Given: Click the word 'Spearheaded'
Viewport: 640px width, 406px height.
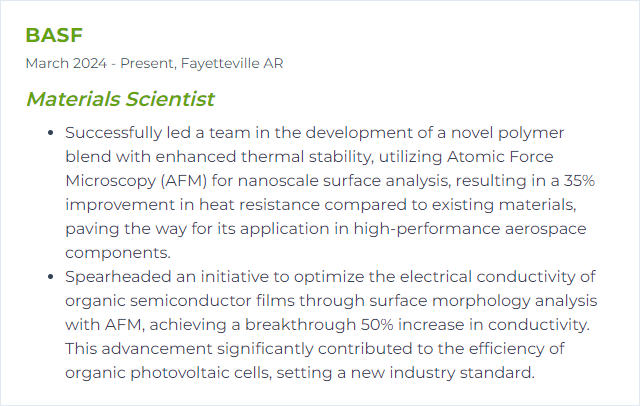Looking at the screenshot, I should (x=118, y=277).
